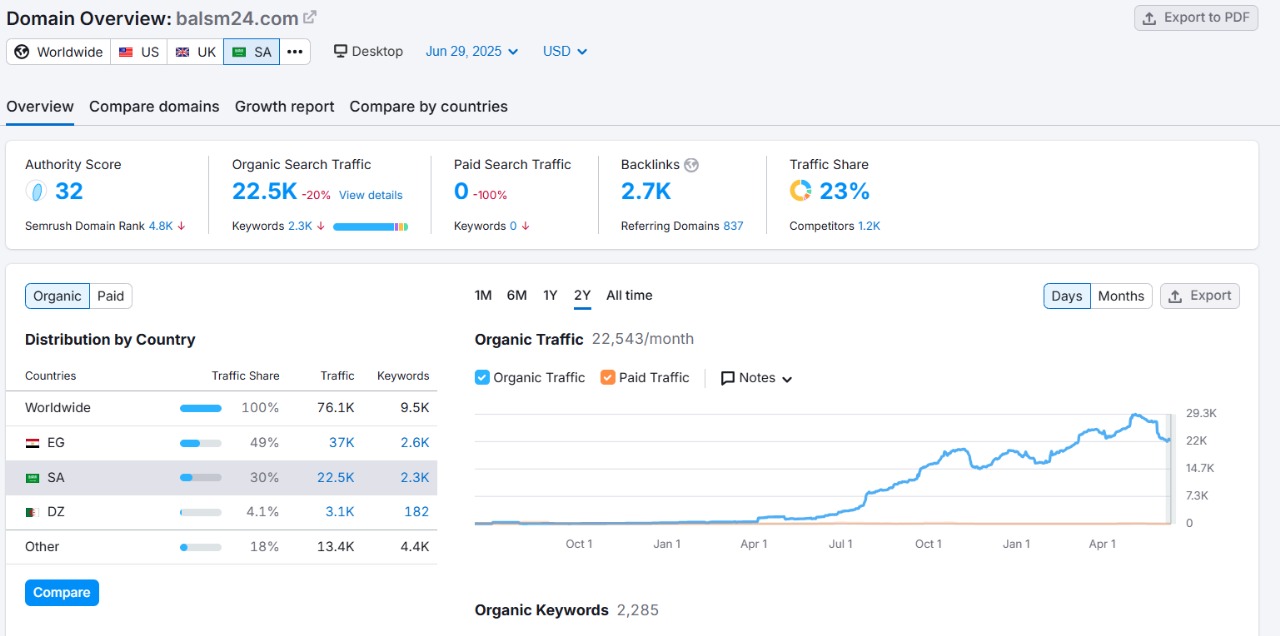Open View details for Organic Search Traffic

click(371, 195)
